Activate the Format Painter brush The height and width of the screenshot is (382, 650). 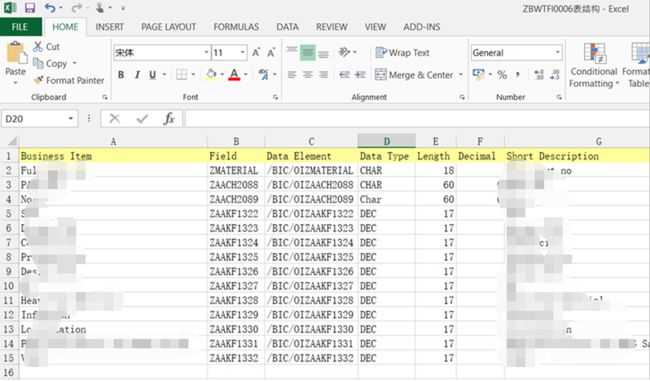(x=69, y=80)
